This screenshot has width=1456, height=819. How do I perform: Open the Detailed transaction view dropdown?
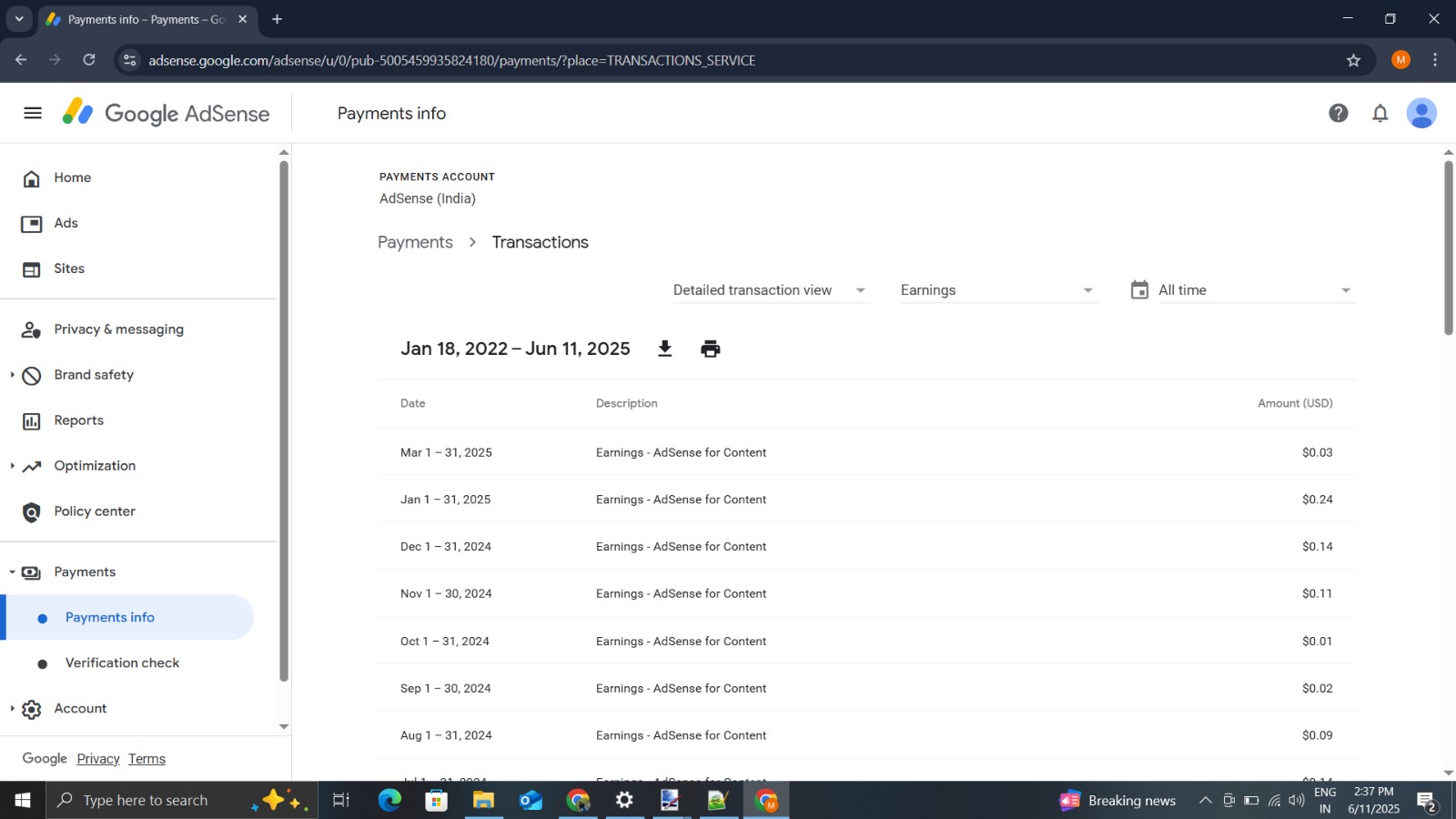(770, 290)
